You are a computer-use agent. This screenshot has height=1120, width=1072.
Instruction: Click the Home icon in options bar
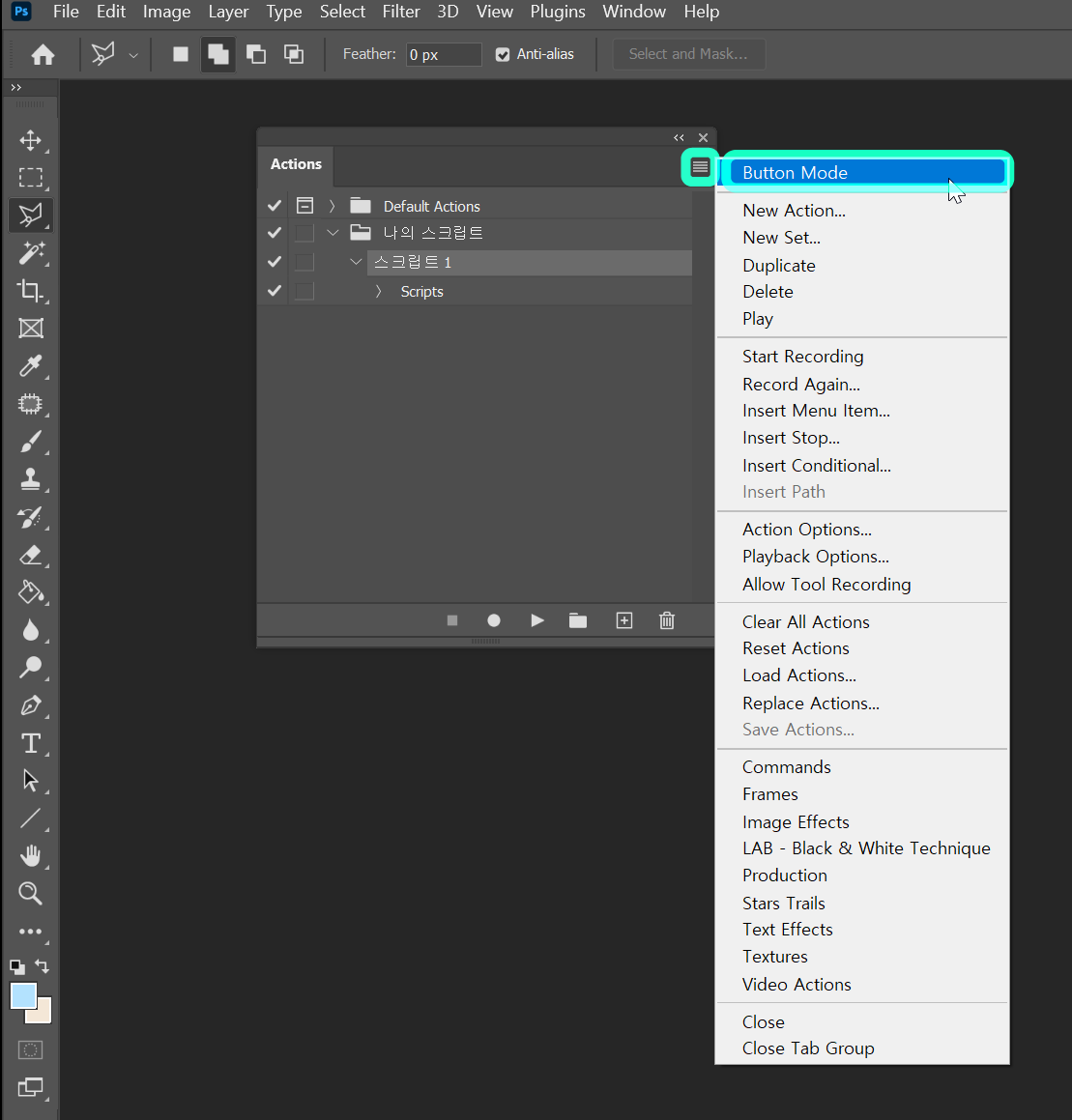[43, 54]
